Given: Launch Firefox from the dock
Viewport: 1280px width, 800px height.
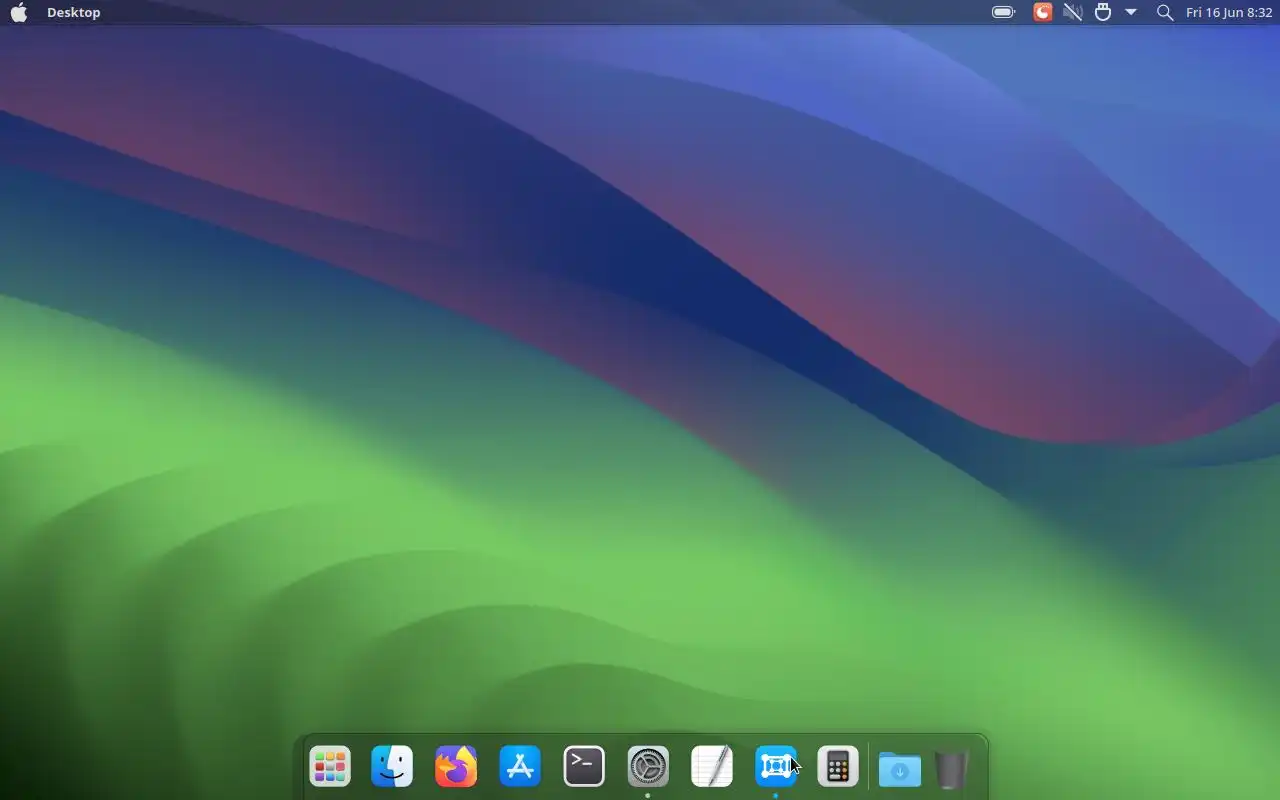Looking at the screenshot, I should point(456,767).
